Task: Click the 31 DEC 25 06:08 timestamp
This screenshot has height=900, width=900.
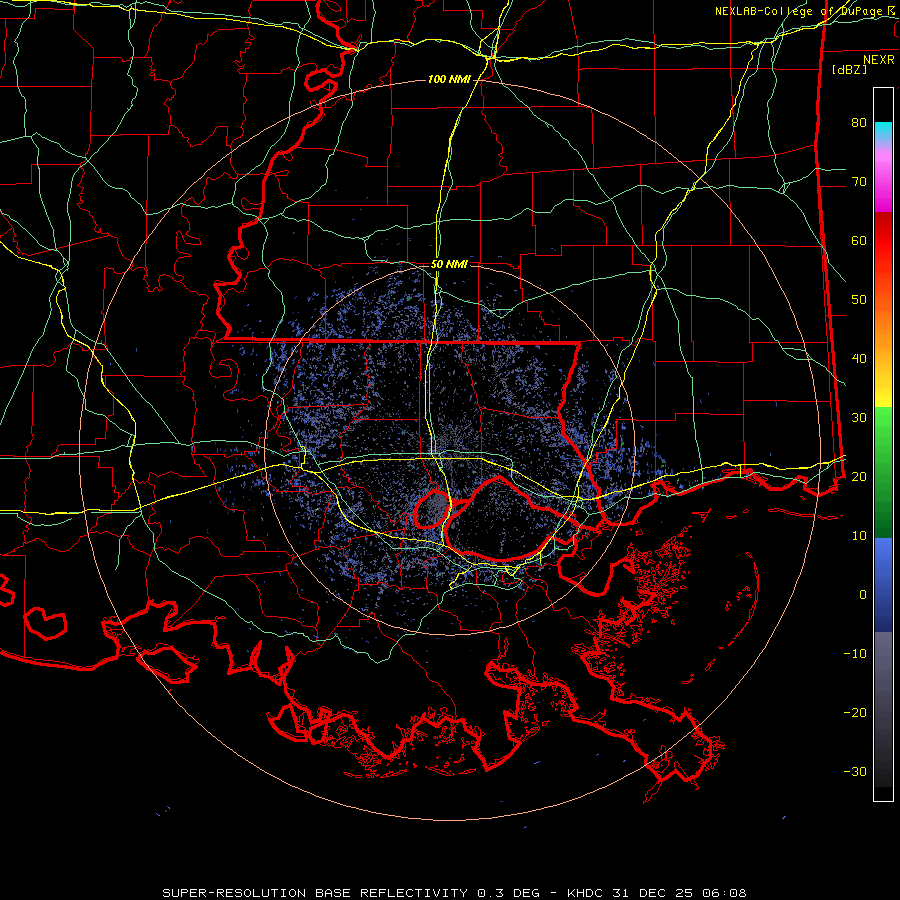Action: [x=681, y=893]
